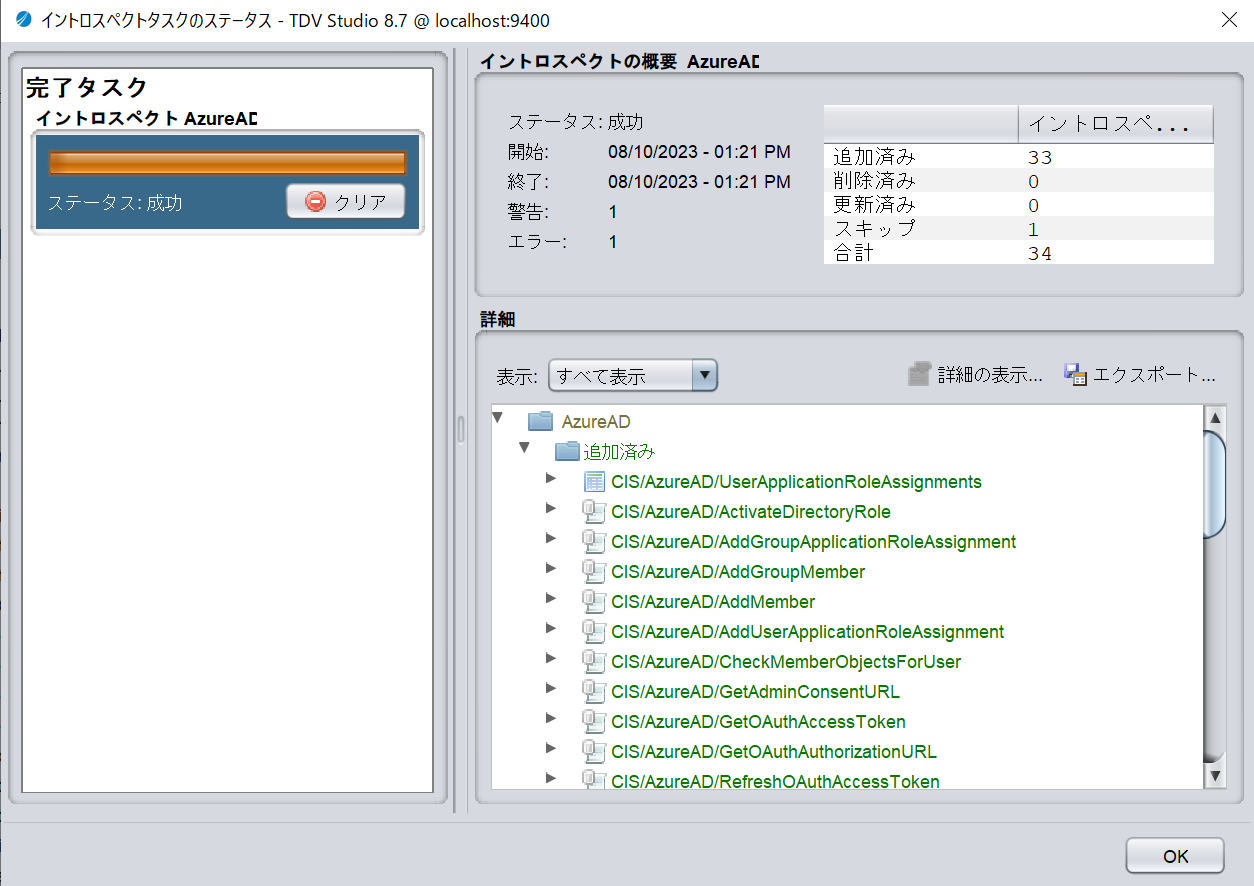Screen dimensions: 1254x886
Task: Expand the RefreshOAuthAccessToken node
Action: click(551, 778)
